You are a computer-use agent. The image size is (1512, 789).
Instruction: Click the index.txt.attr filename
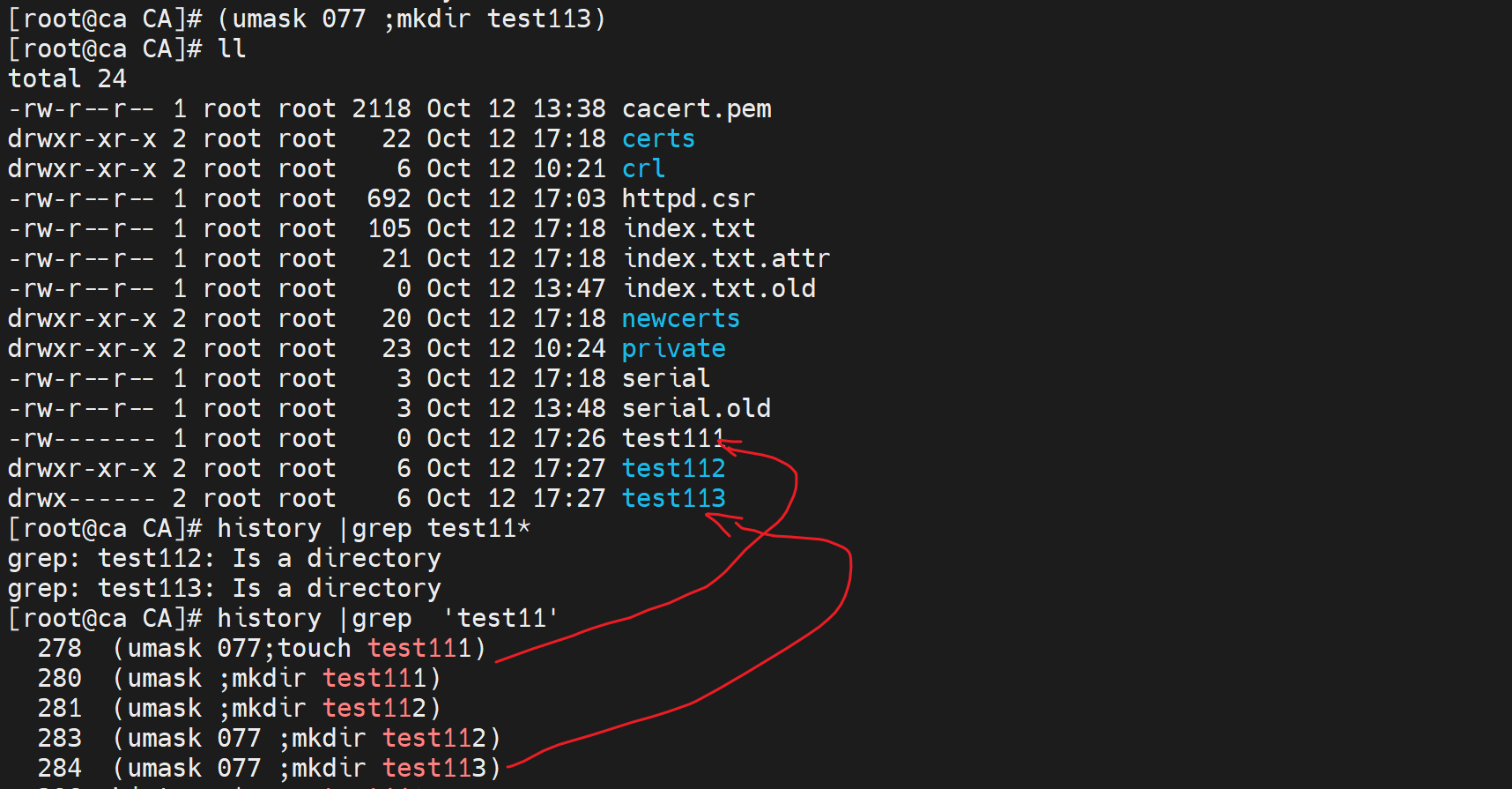point(726,259)
